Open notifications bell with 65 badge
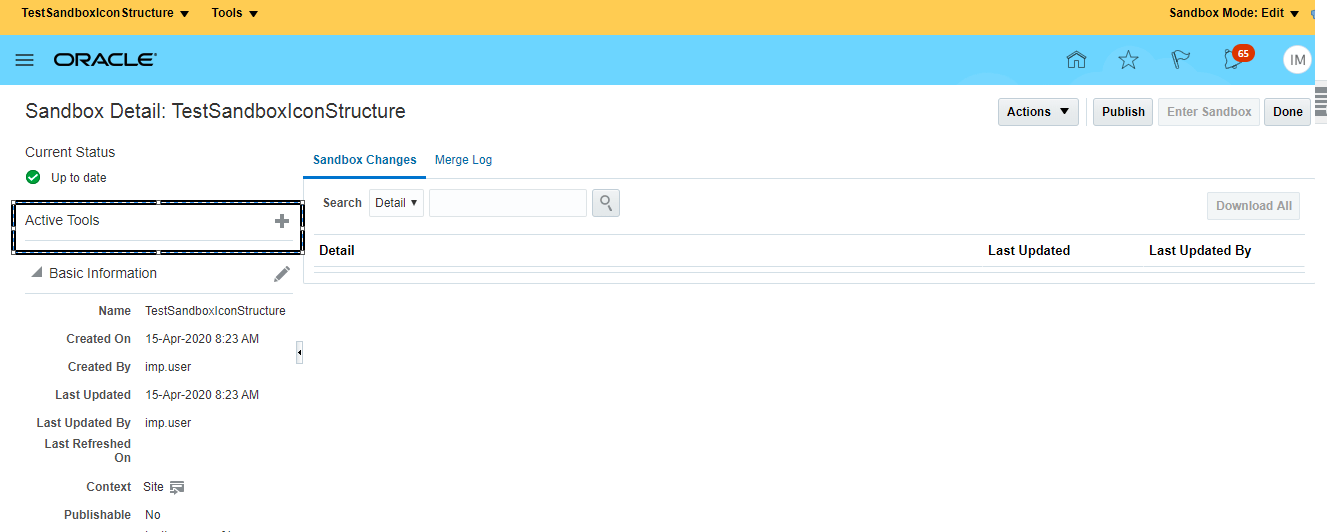Viewport: 1327px width, 532px height. coord(1234,60)
